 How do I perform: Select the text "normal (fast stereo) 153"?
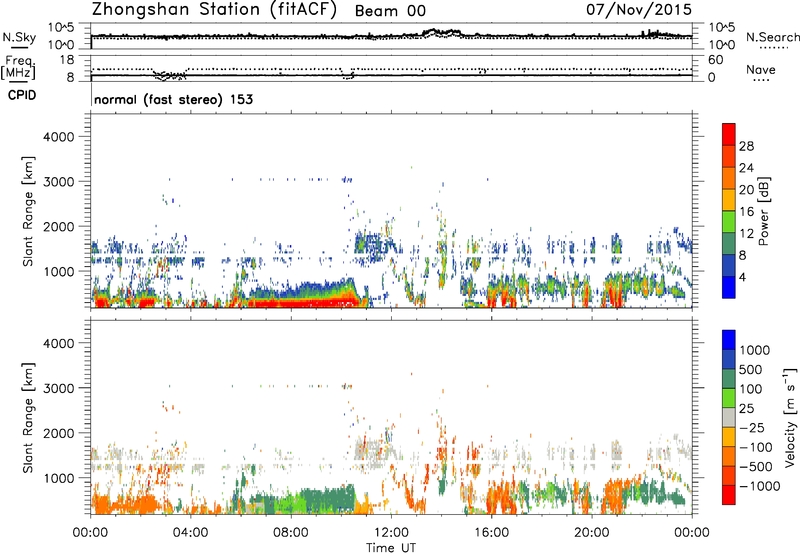pyautogui.click(x=173, y=99)
